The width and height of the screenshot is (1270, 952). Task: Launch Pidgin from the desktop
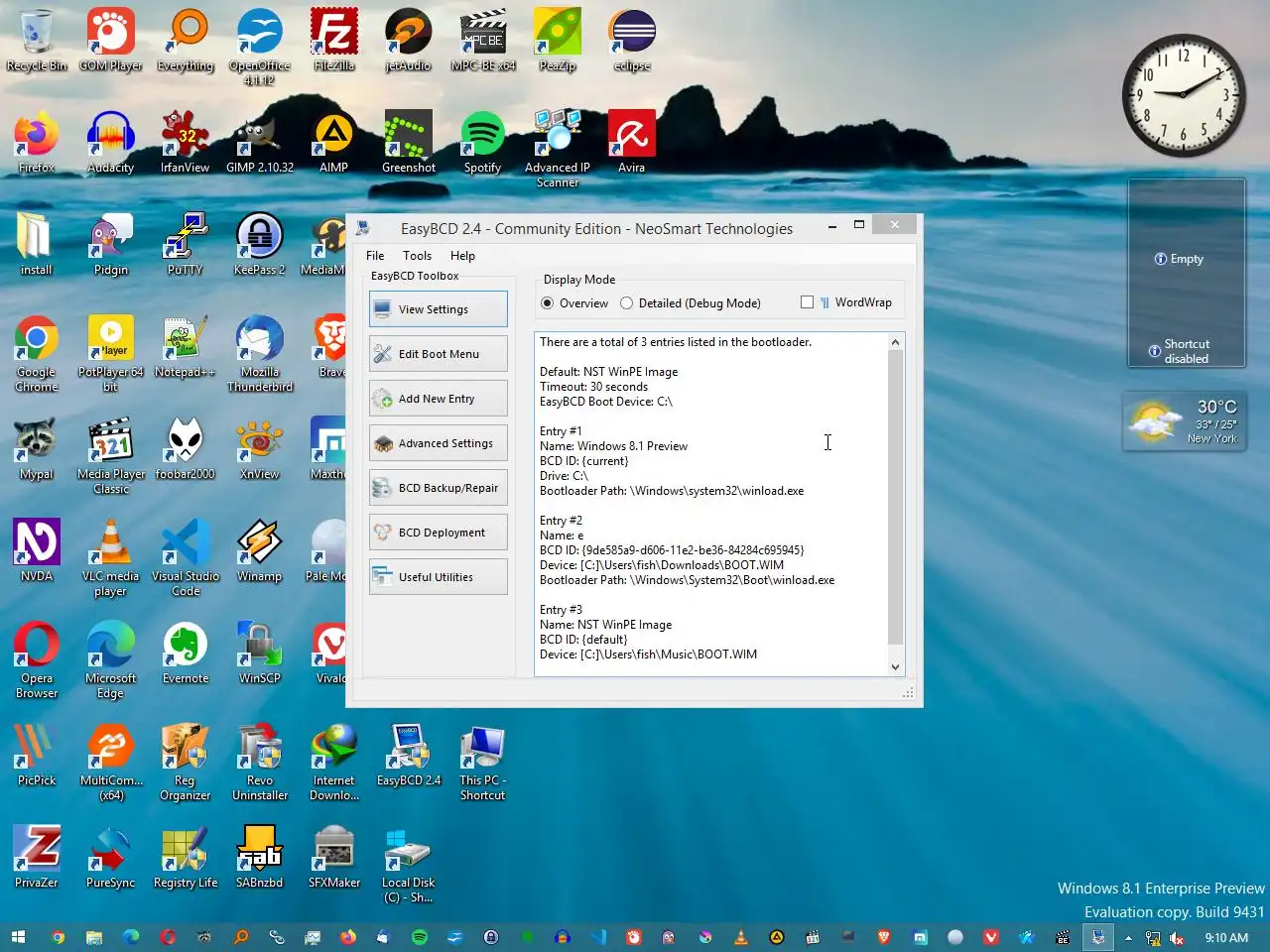[111, 246]
